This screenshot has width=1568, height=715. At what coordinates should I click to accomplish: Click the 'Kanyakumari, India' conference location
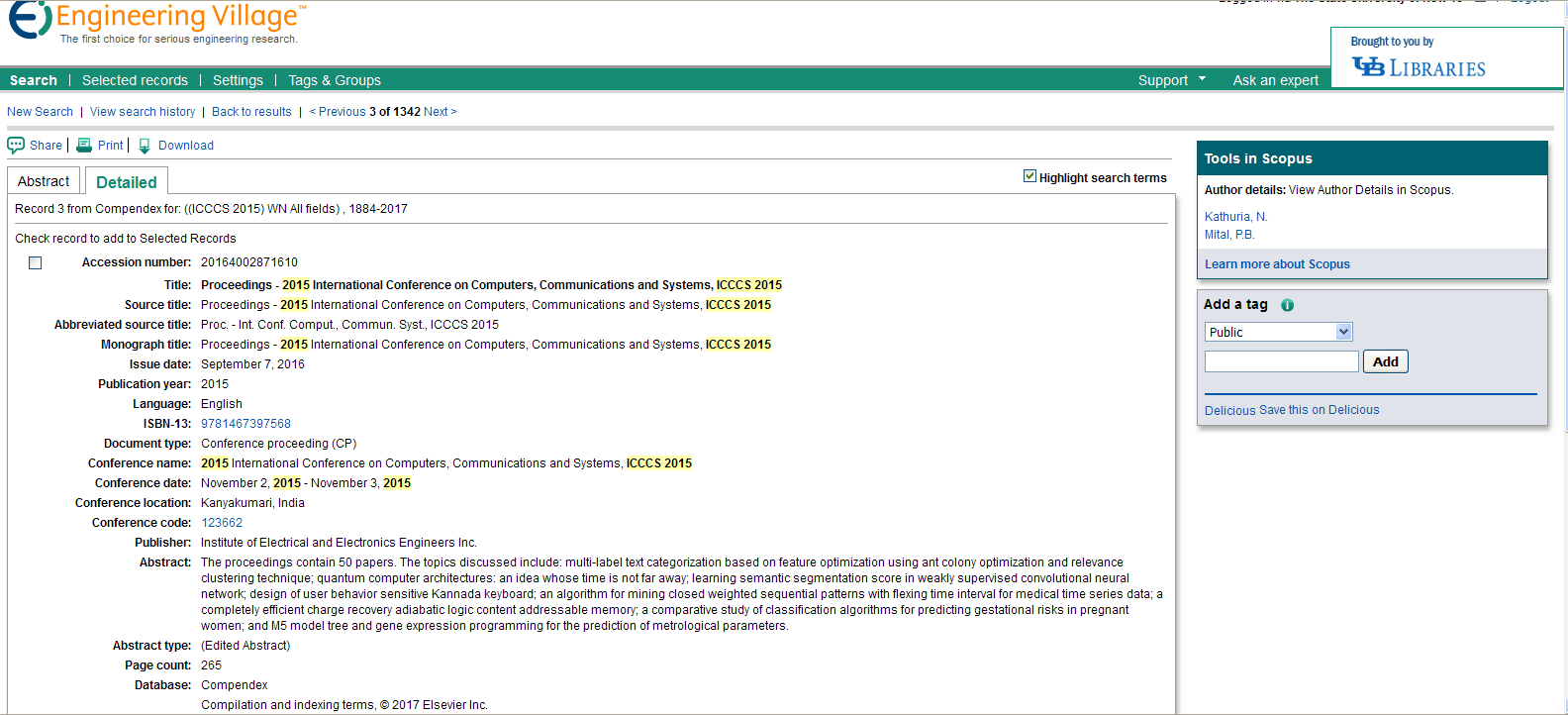click(252, 503)
